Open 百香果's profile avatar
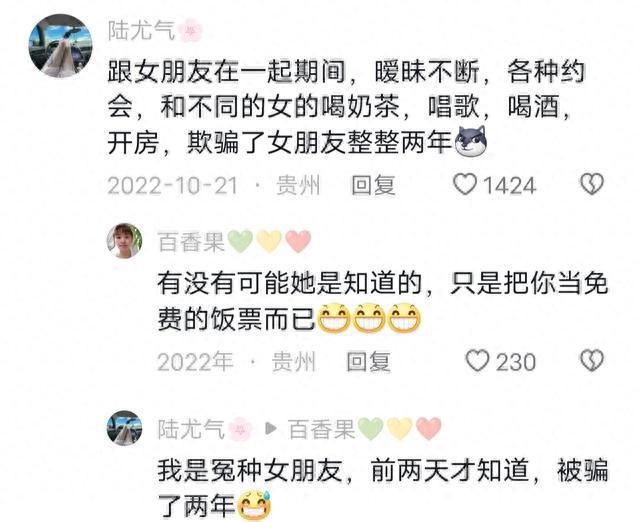The width and height of the screenshot is (640, 522). pyautogui.click(x=124, y=241)
